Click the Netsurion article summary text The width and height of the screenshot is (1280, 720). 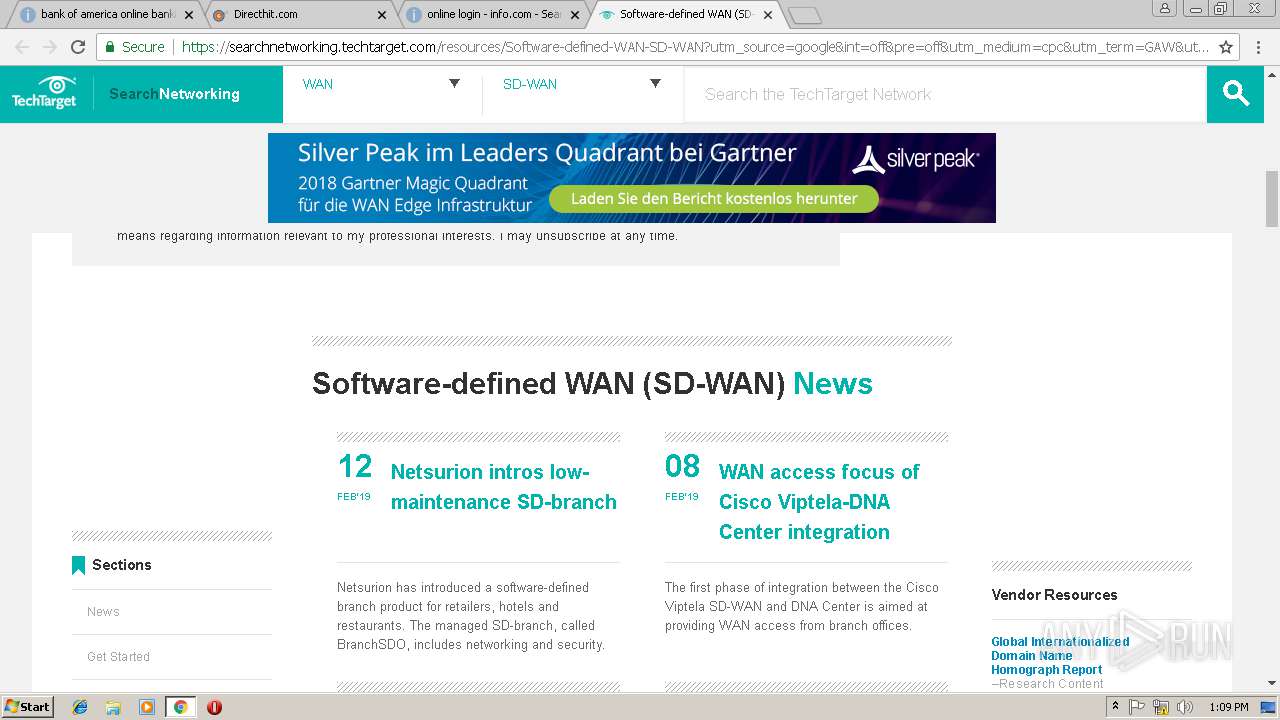pos(472,616)
